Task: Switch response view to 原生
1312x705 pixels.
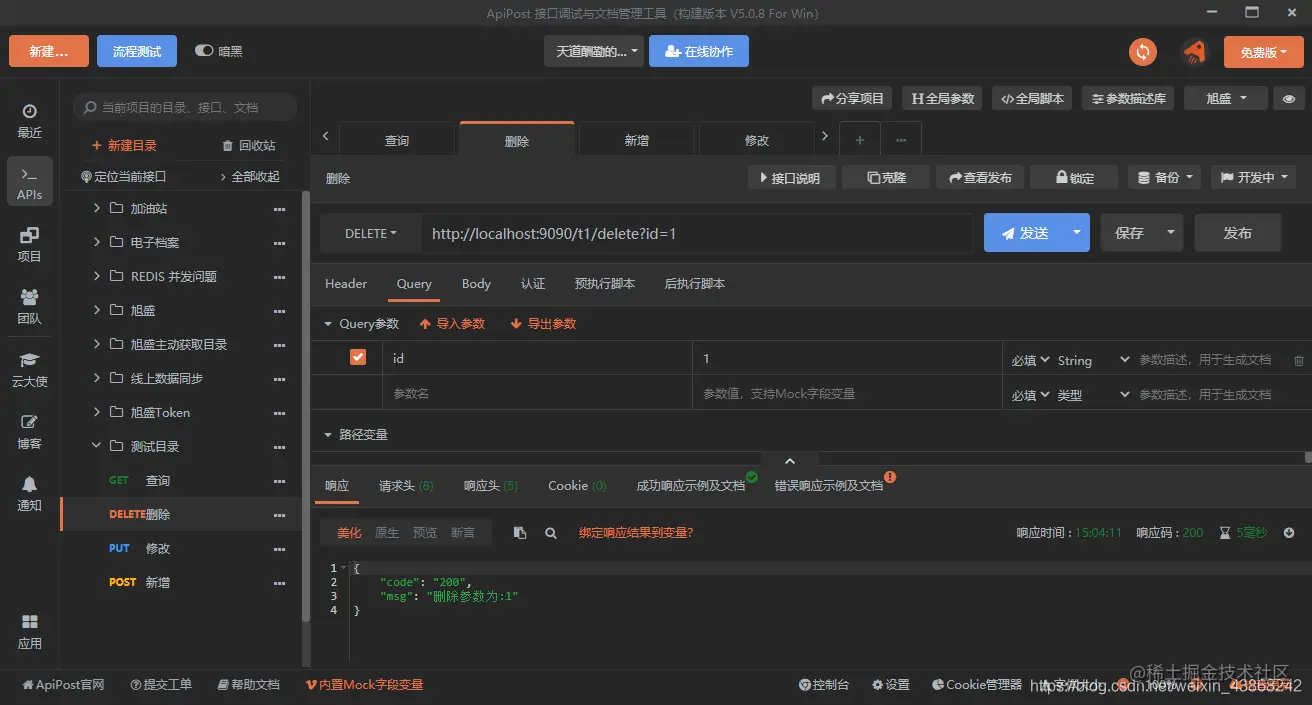Action: point(386,533)
